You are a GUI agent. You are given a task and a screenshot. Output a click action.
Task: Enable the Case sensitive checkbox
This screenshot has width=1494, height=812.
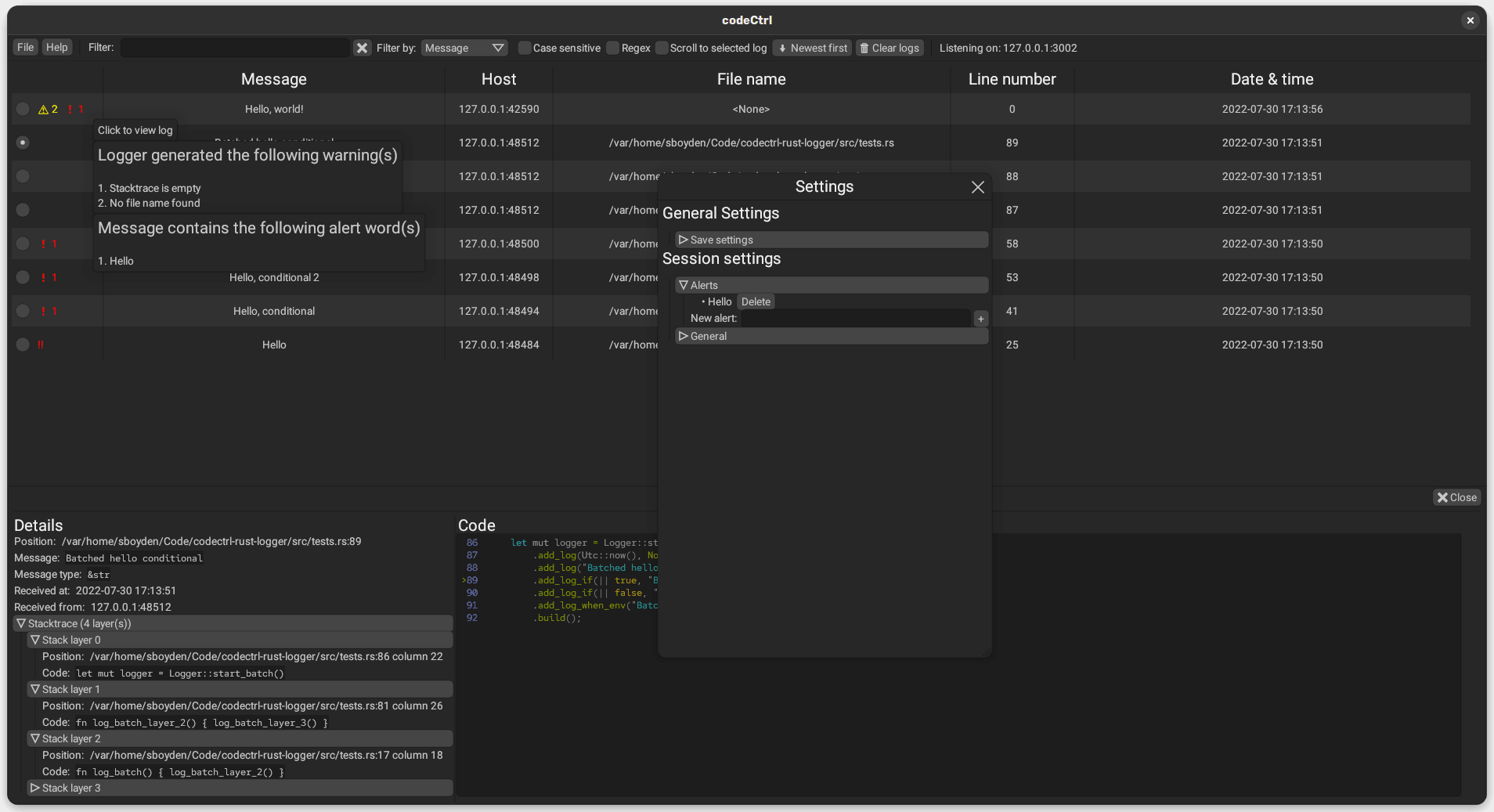[x=524, y=48]
